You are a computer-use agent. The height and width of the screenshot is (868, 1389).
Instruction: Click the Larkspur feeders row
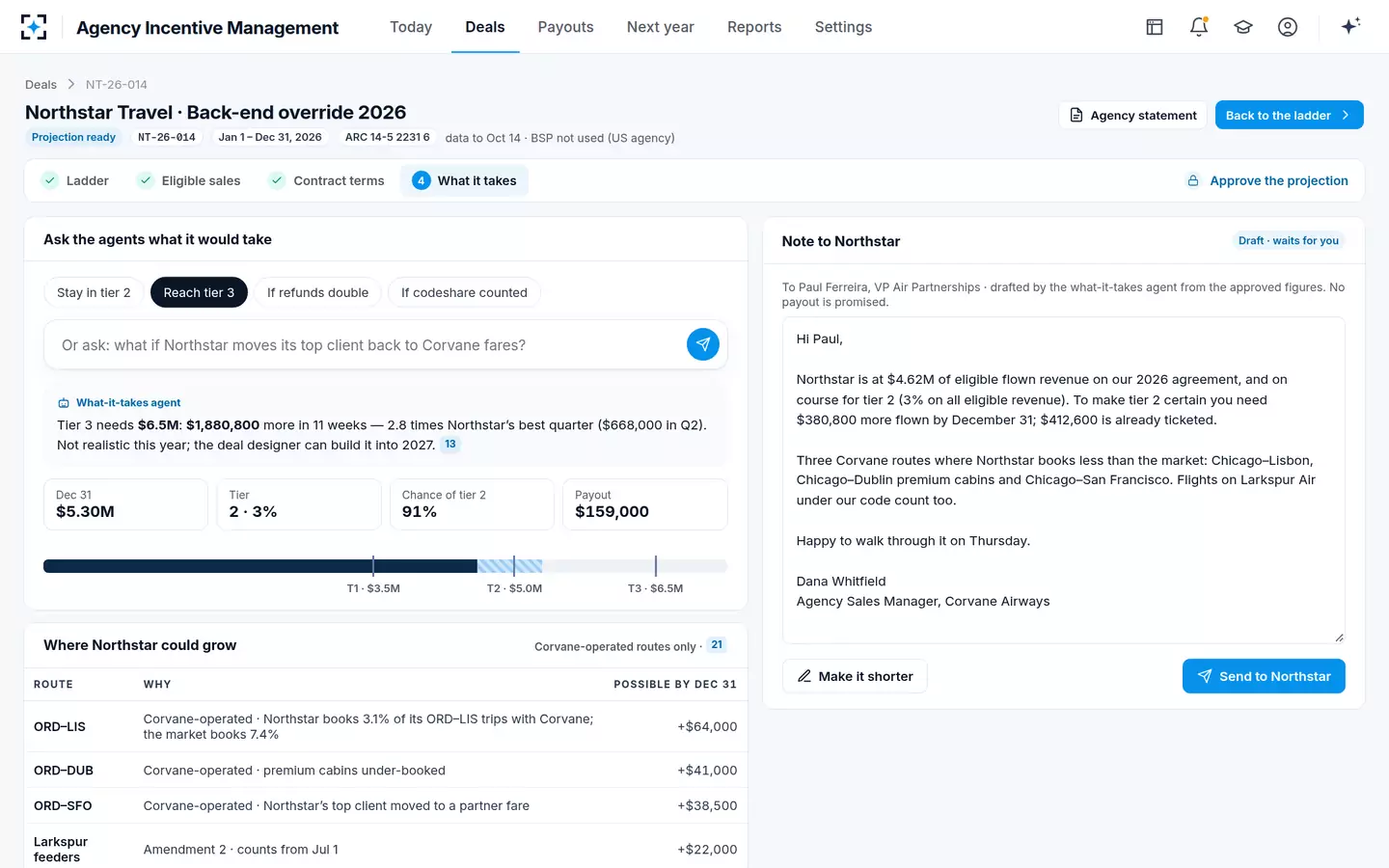(386, 849)
